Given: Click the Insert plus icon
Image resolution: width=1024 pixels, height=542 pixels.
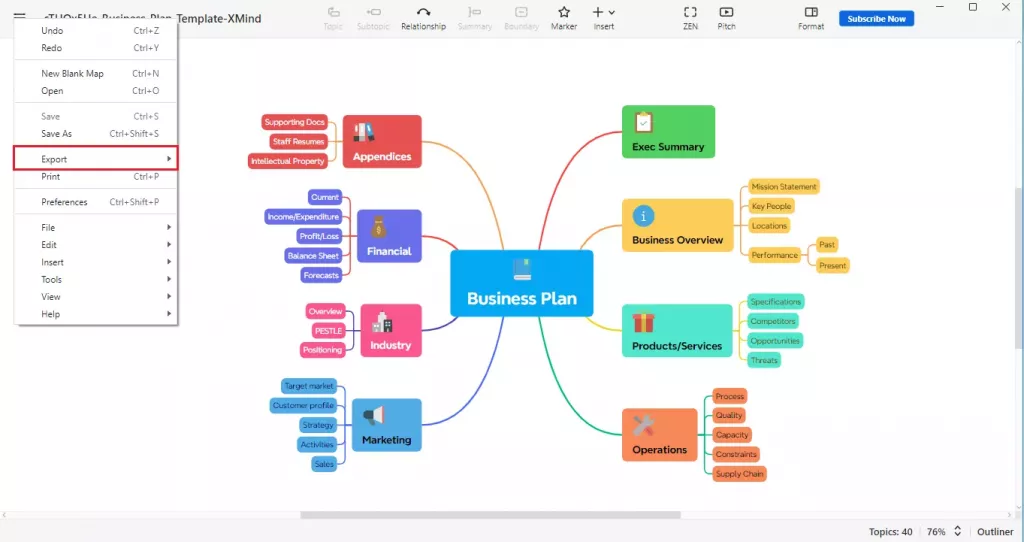Looking at the screenshot, I should pos(598,12).
